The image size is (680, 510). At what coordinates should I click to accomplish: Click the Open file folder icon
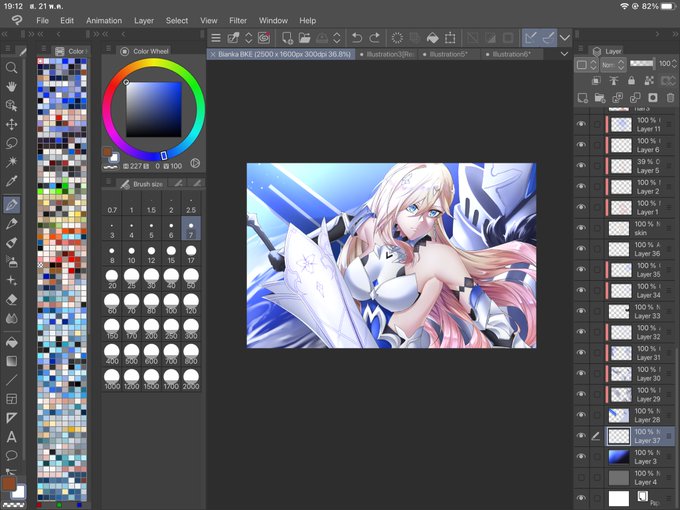tap(304, 38)
